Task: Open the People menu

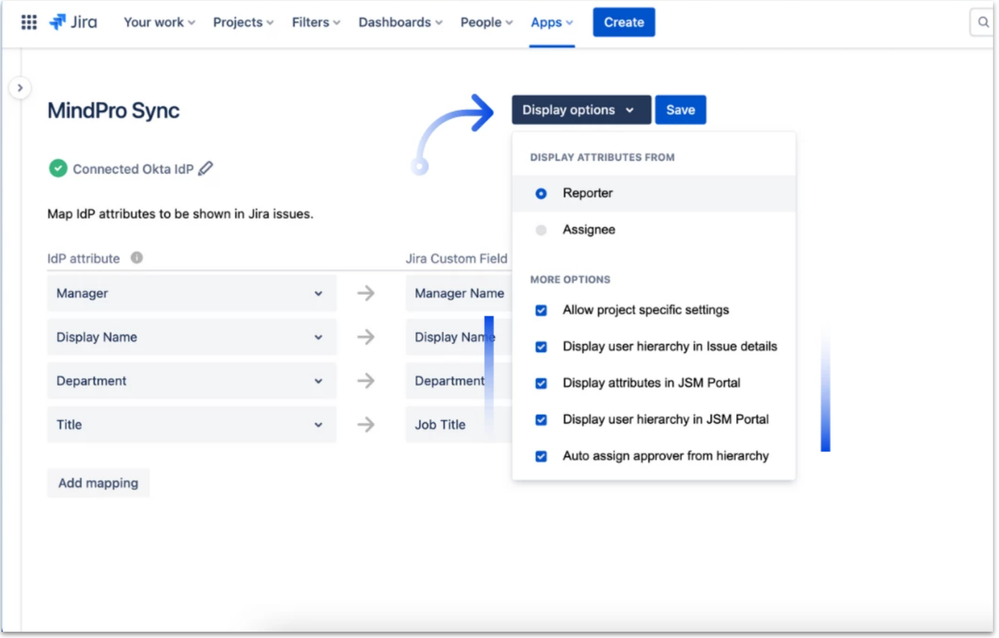Action: click(x=486, y=22)
